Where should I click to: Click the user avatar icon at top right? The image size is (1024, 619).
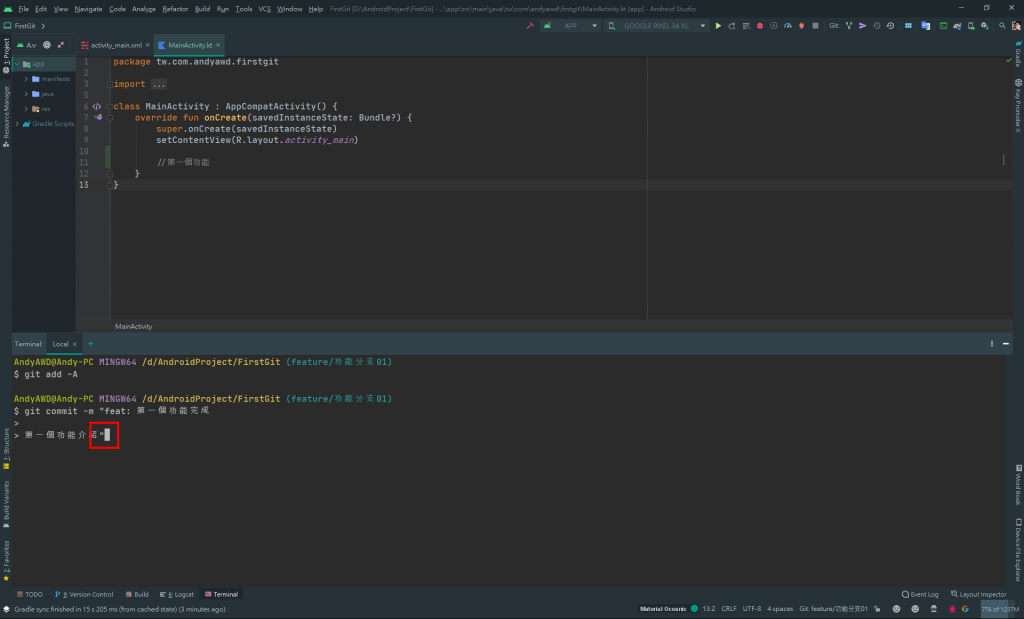(x=1016, y=26)
